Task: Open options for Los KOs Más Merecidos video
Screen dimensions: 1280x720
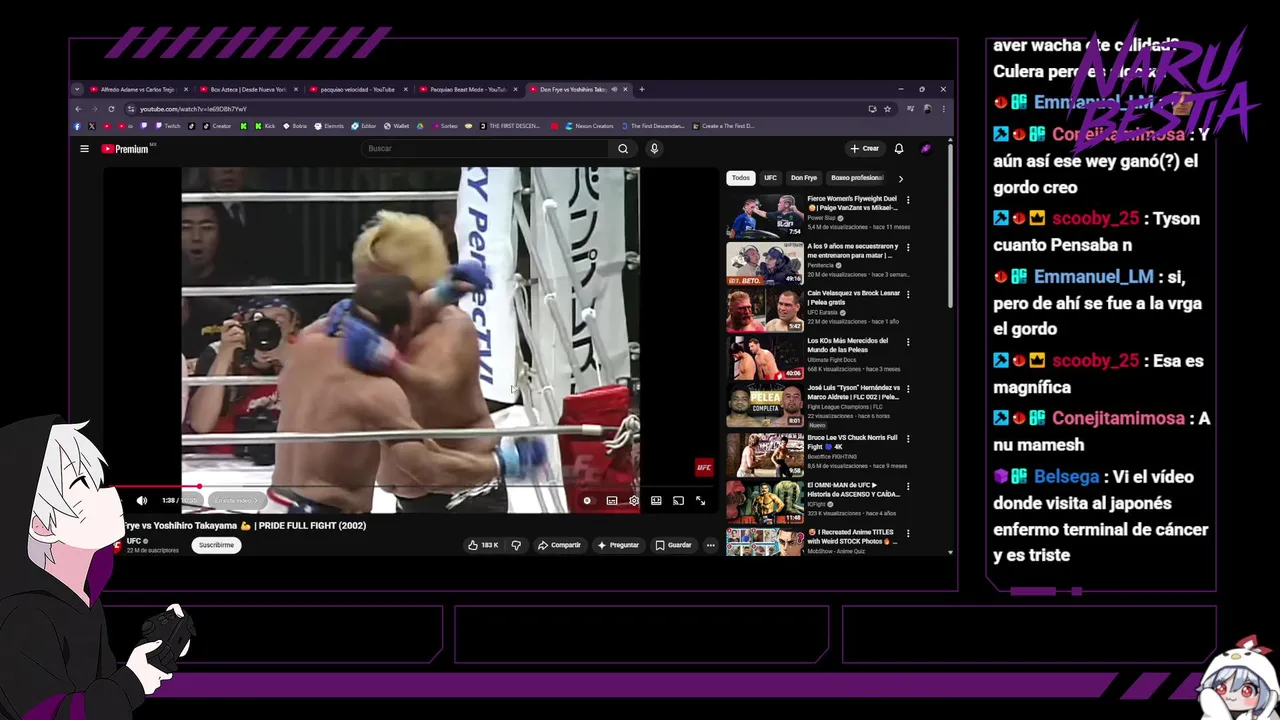Action: [908, 341]
